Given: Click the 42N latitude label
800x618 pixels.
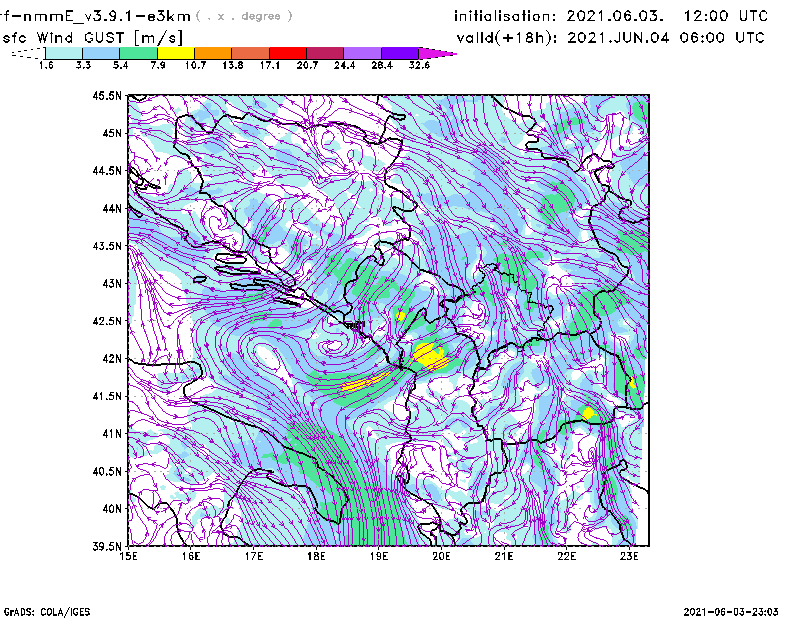Looking at the screenshot, I should 112,359.
